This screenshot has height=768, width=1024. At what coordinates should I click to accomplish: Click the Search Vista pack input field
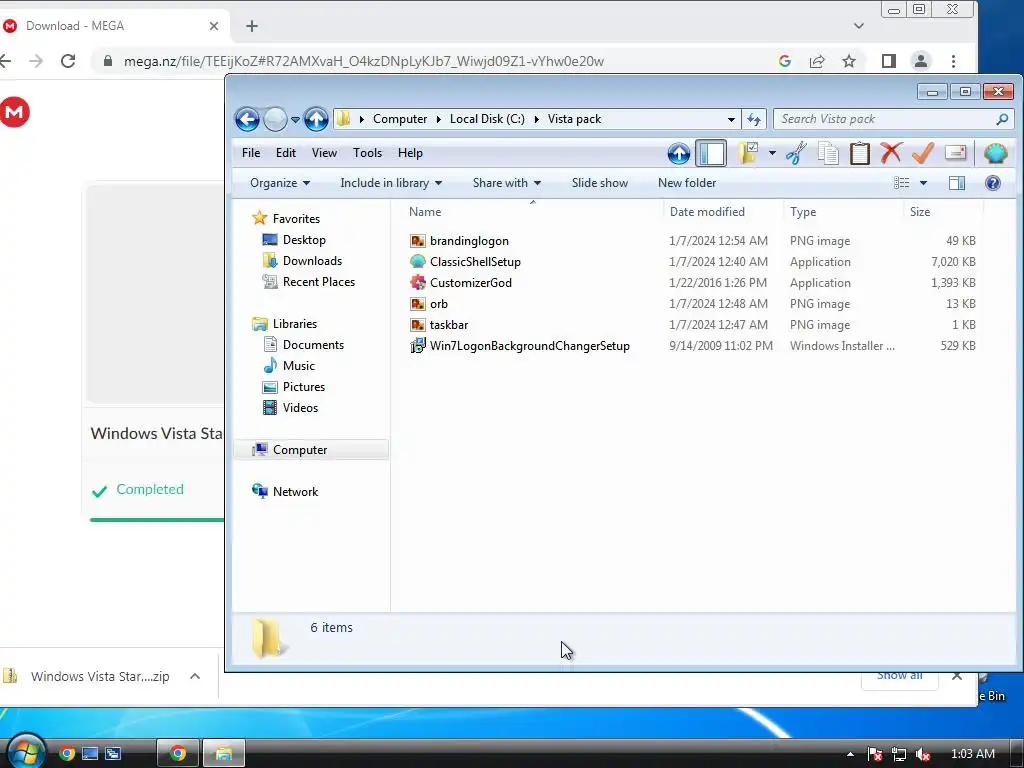point(893,119)
